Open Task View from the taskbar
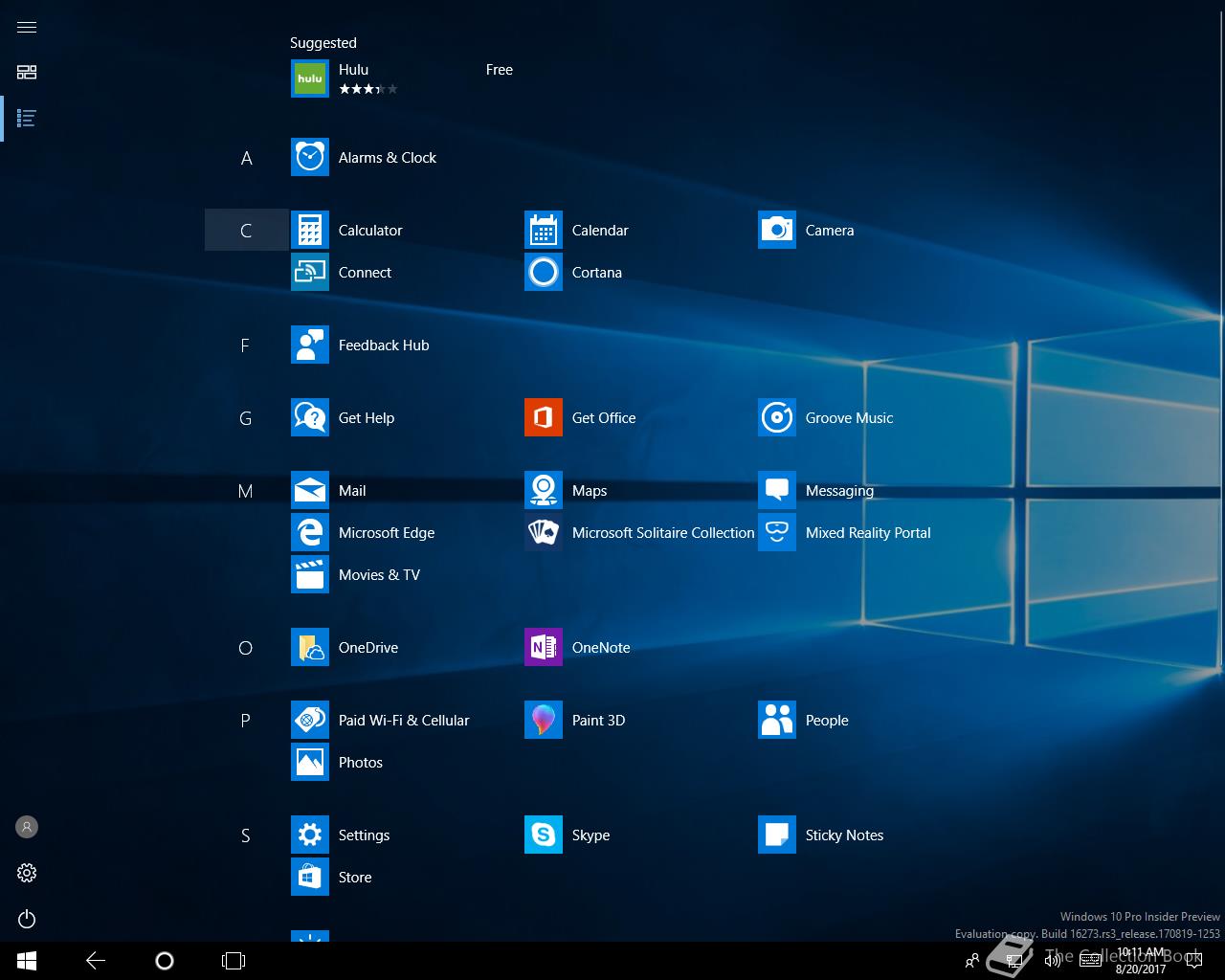The width and height of the screenshot is (1225, 980). (x=234, y=961)
